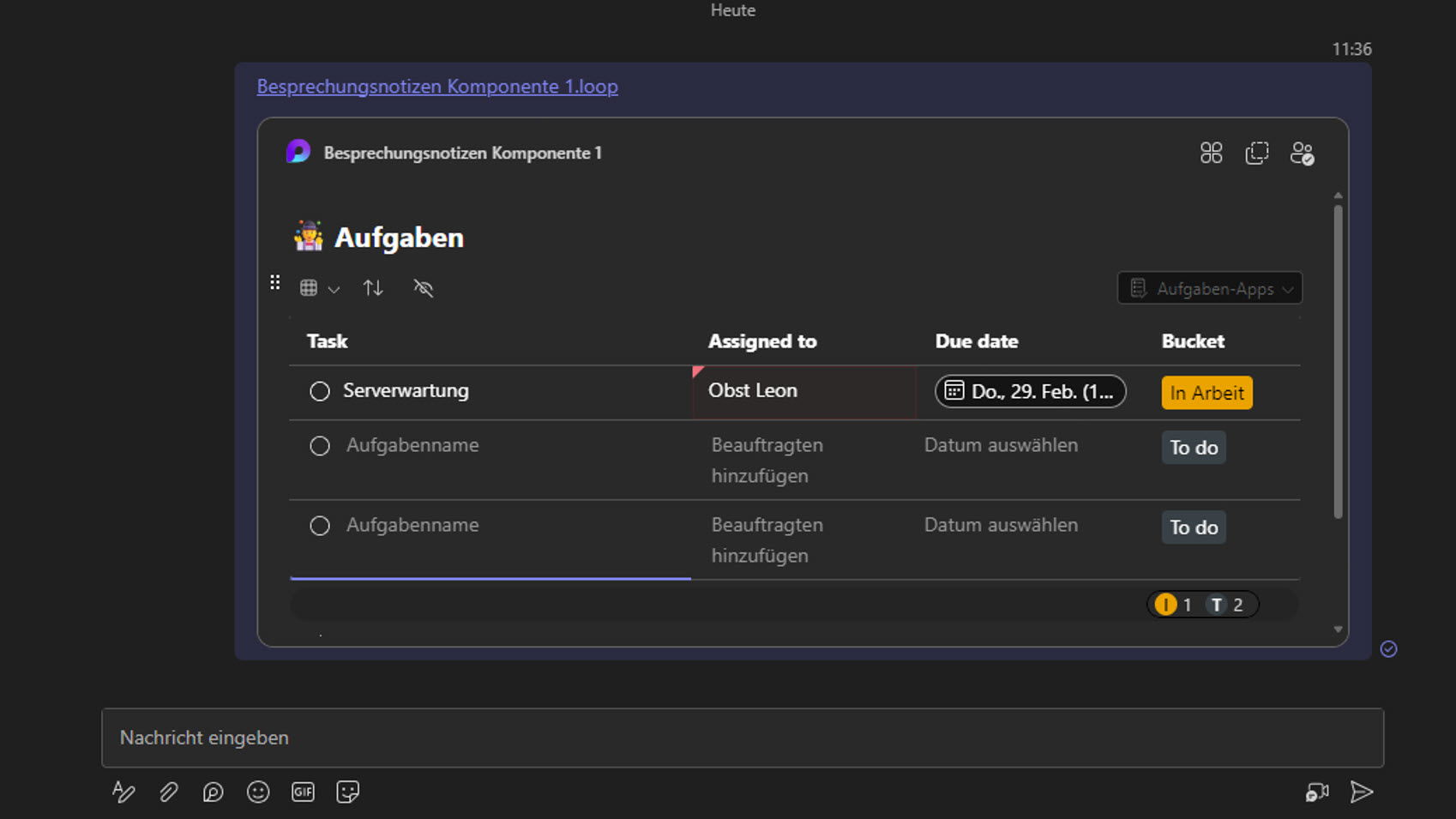Mark Serverwartung task as complete
The image size is (1456, 819).
tap(320, 391)
